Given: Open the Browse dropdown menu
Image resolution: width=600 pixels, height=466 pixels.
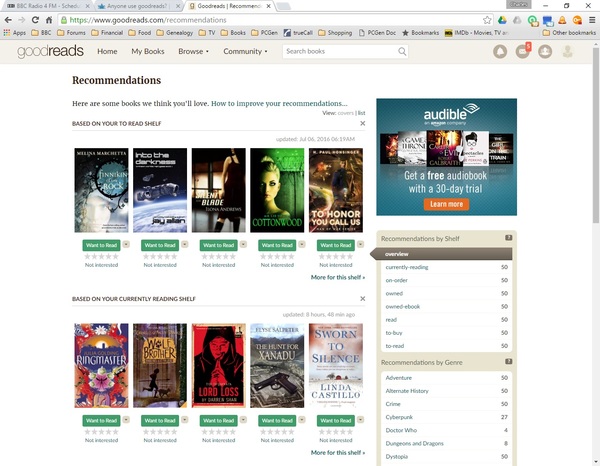Looking at the screenshot, I should coord(193,51).
